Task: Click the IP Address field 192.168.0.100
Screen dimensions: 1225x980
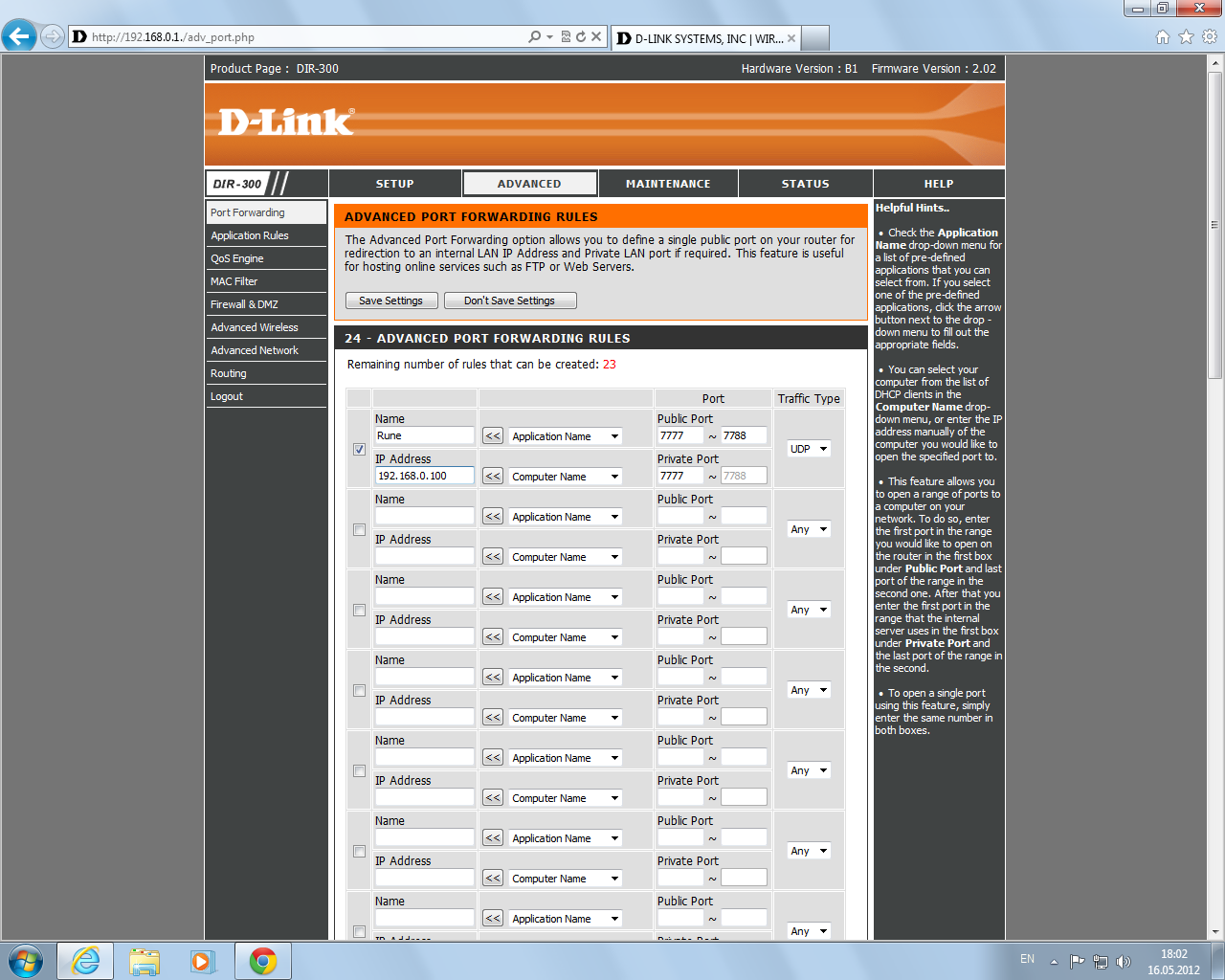Action: [x=424, y=476]
